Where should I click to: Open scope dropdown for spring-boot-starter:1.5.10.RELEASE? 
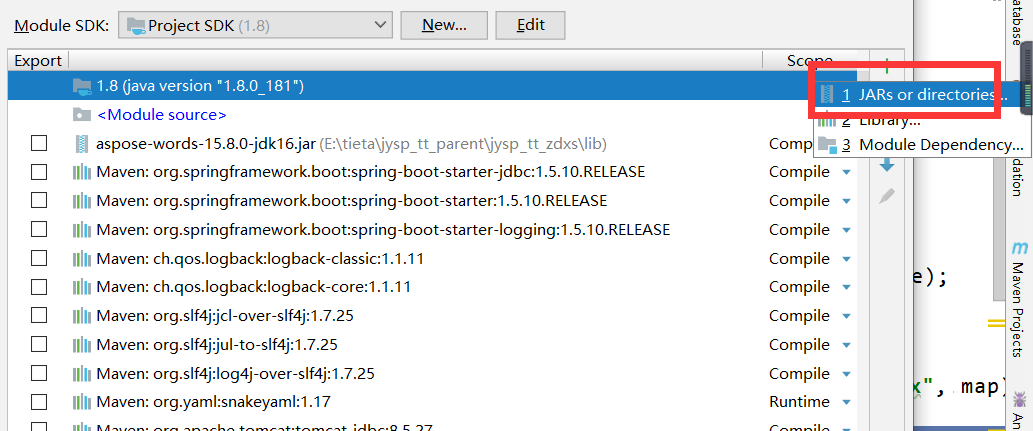[x=847, y=202]
